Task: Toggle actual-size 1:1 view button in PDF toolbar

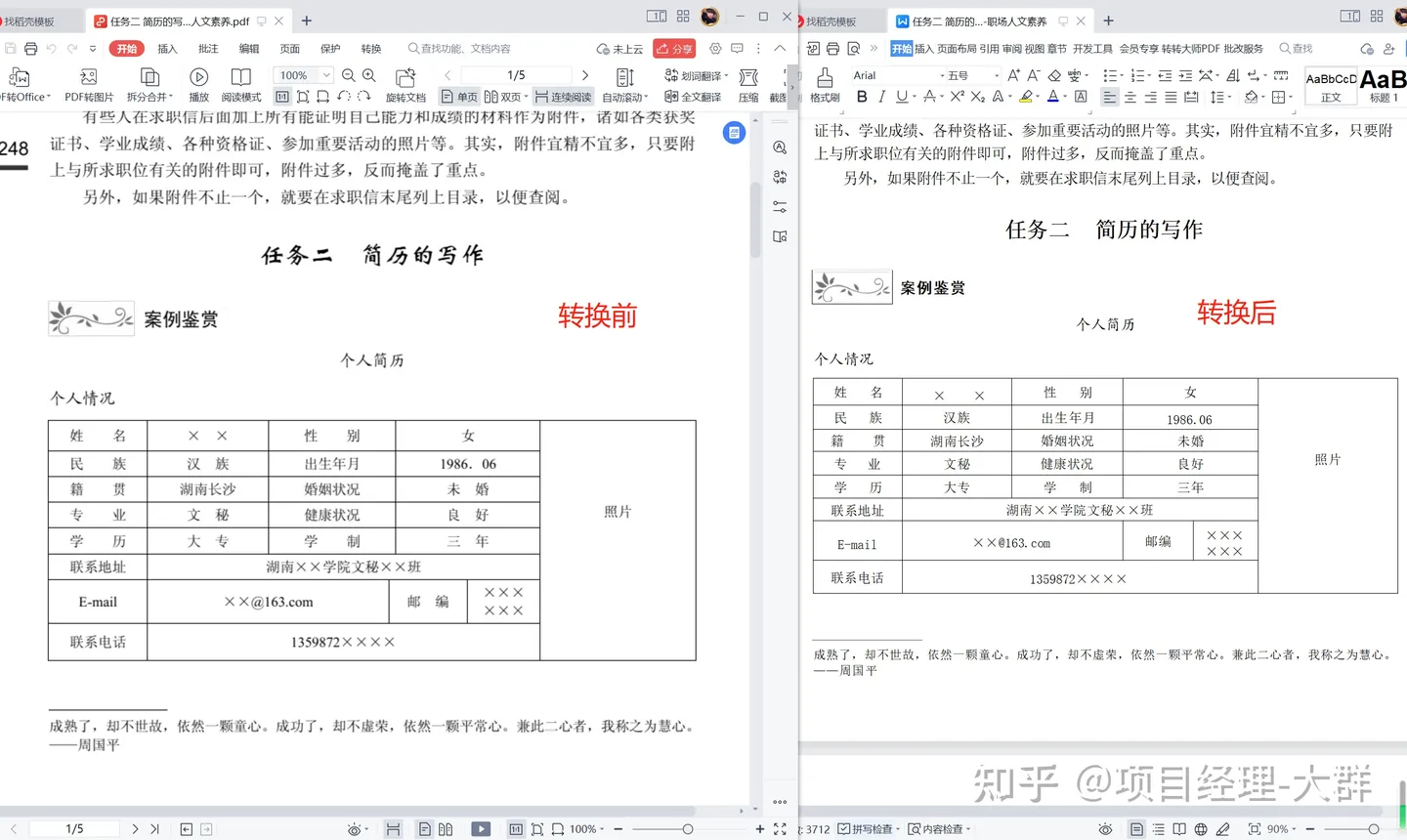Action: (x=282, y=97)
